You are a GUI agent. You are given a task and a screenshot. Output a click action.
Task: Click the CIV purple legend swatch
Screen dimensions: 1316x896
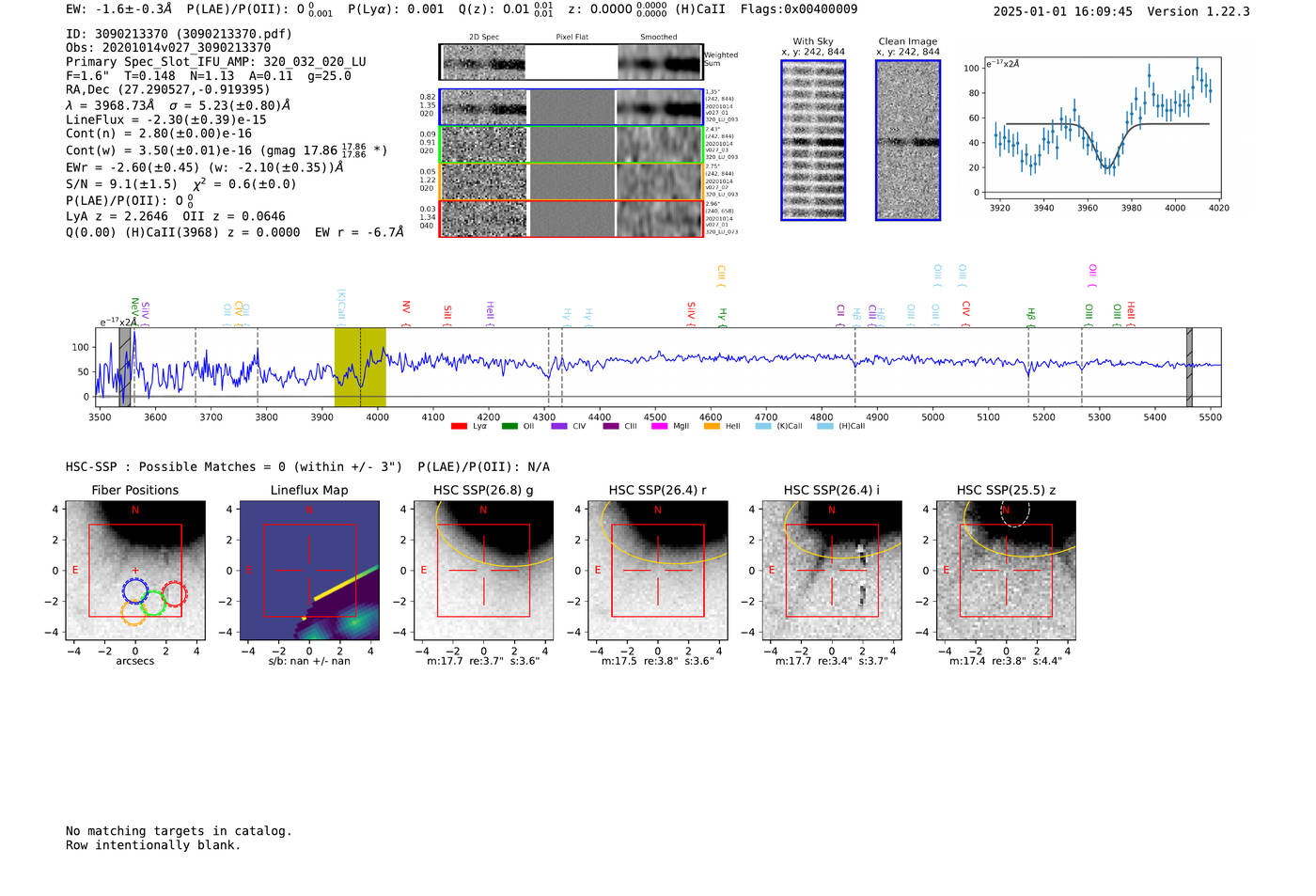(x=560, y=427)
